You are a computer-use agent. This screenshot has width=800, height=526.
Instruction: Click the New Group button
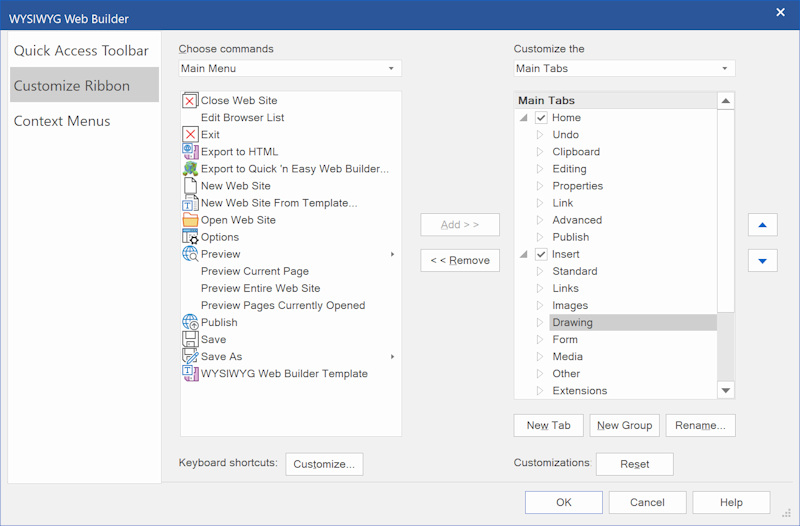click(624, 426)
